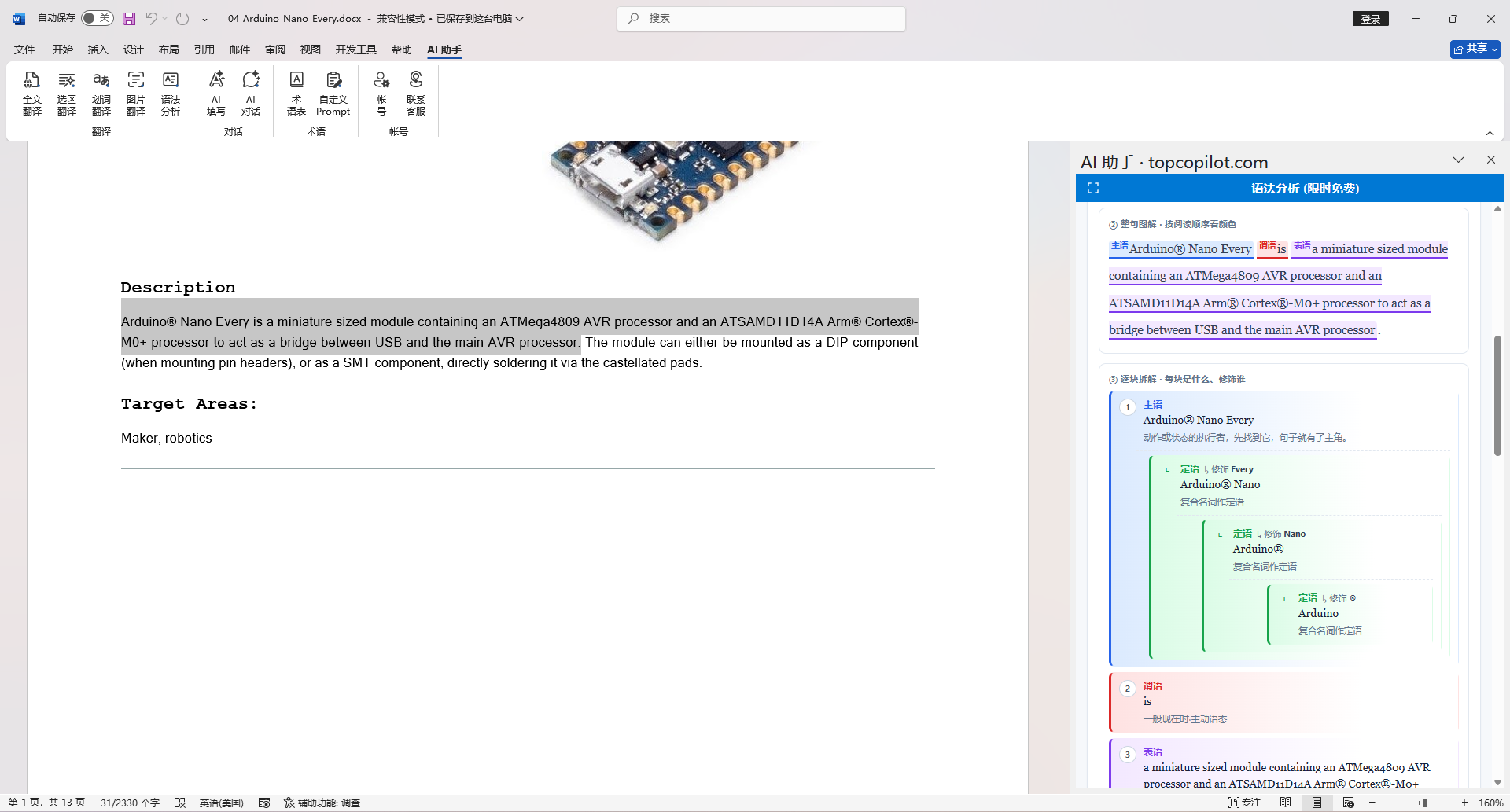
Task: Click the page count 第 1 页 status
Action: (46, 803)
